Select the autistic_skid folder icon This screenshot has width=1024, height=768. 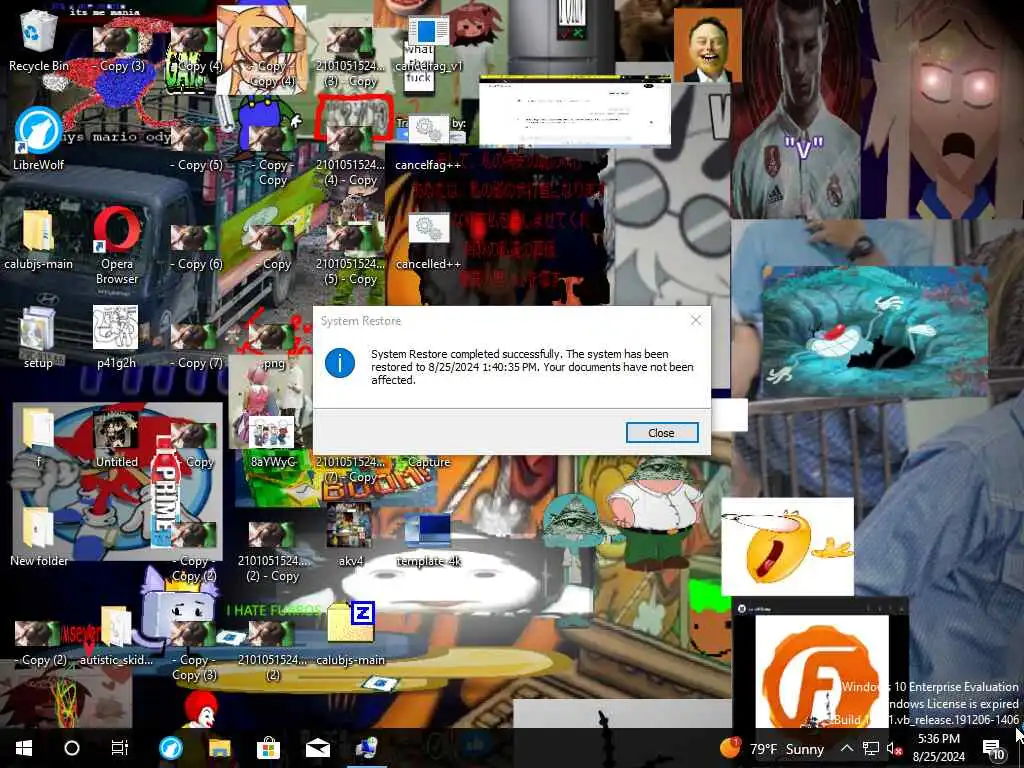pyautogui.click(x=116, y=635)
